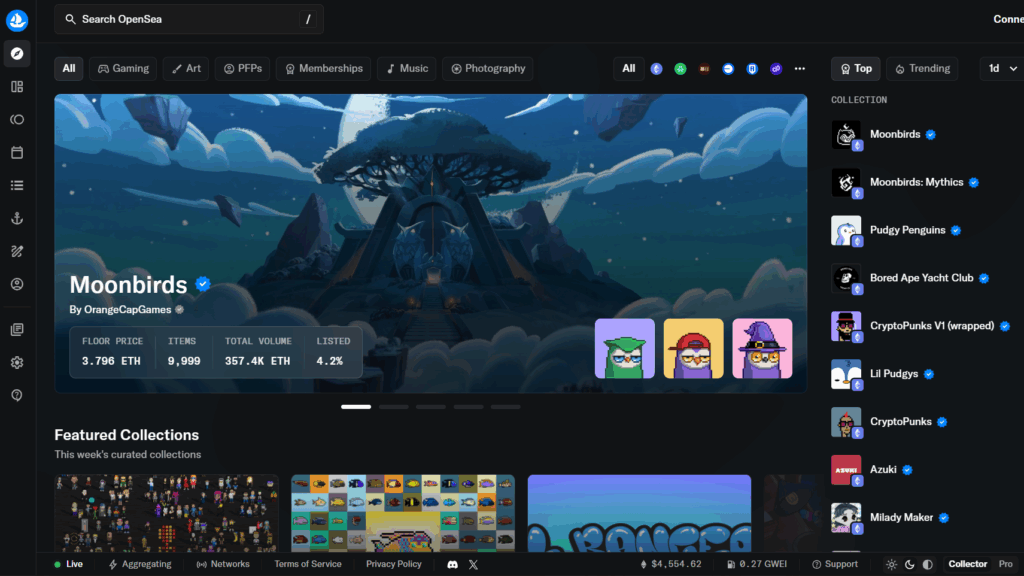Select the Photography category filter
The width and height of the screenshot is (1024, 576).
[487, 69]
